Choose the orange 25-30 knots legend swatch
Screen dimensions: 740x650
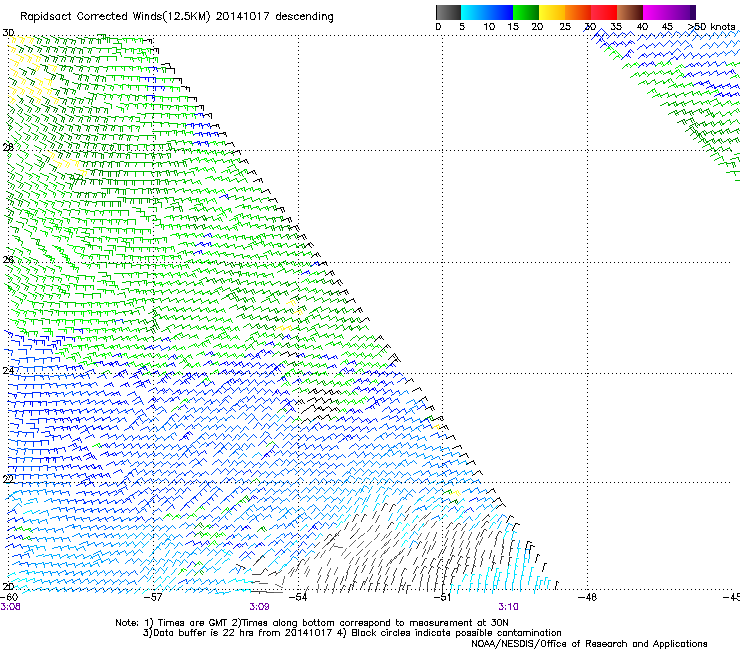pyautogui.click(x=578, y=12)
